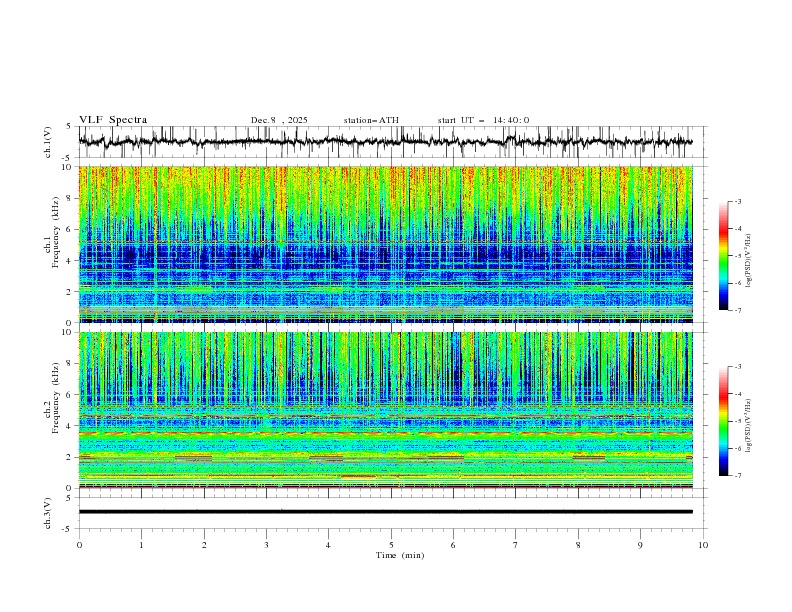Viewport: 792px width, 612px height.
Task: Click time axis tick label '6'
Action: click(453, 545)
